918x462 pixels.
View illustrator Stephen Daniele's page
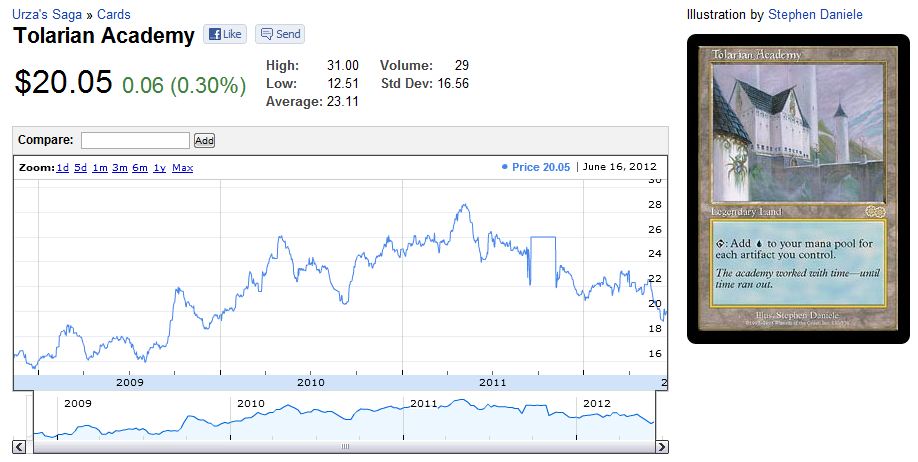[x=815, y=15]
